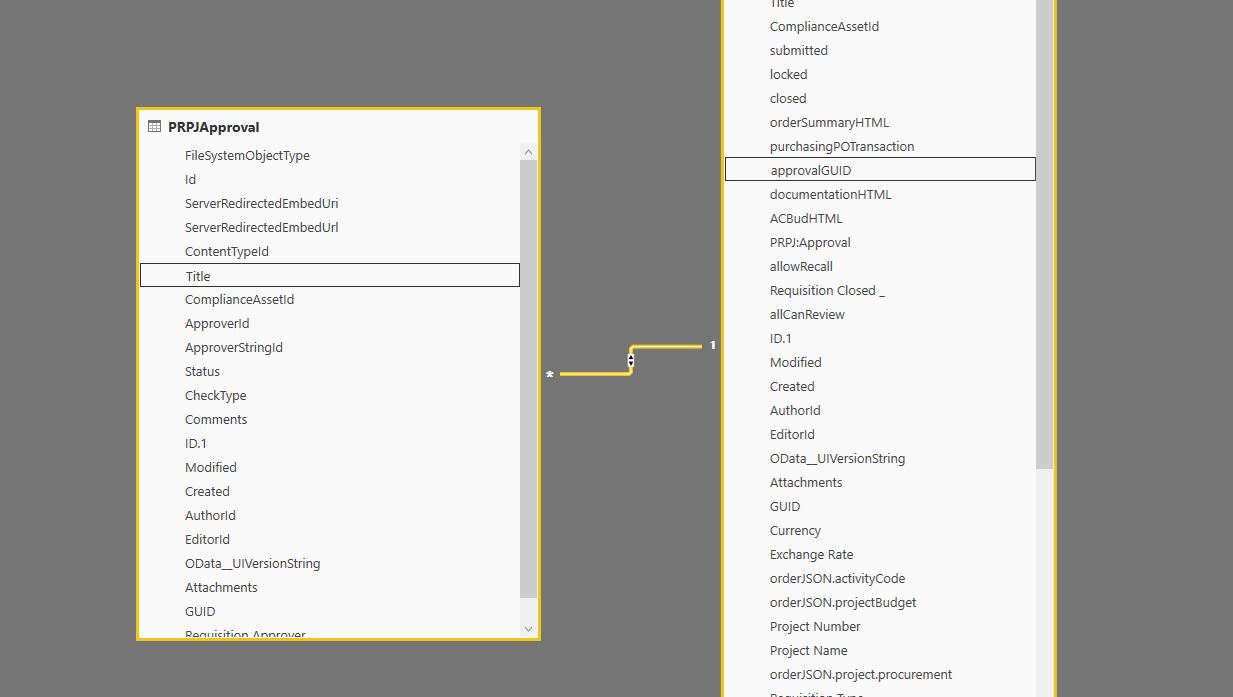The height and width of the screenshot is (697, 1233).
Task: Select ComplianceAssetId in the table containing approvalGUID
Action: click(x=824, y=26)
